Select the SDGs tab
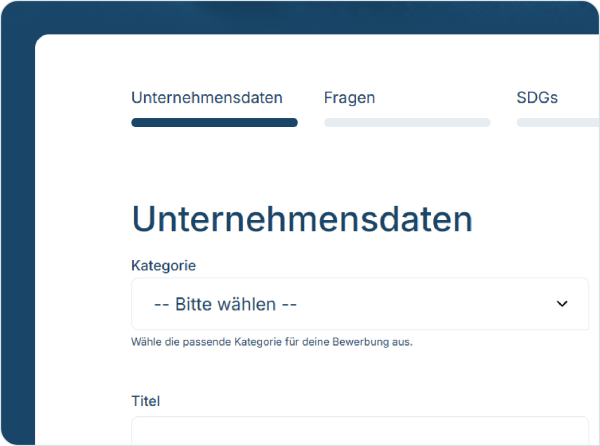Viewport: 600px width, 446px height. tap(537, 98)
